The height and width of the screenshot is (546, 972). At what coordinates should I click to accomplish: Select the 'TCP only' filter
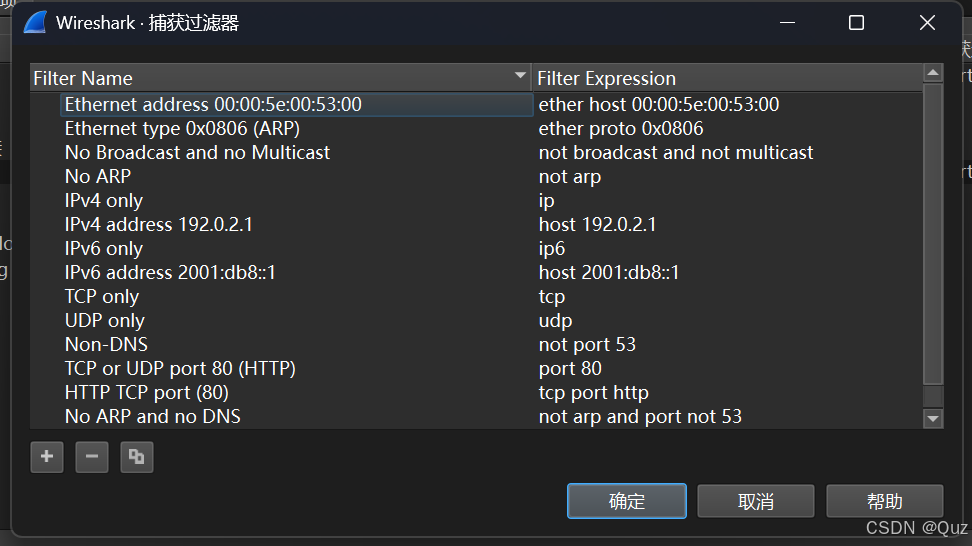click(102, 297)
